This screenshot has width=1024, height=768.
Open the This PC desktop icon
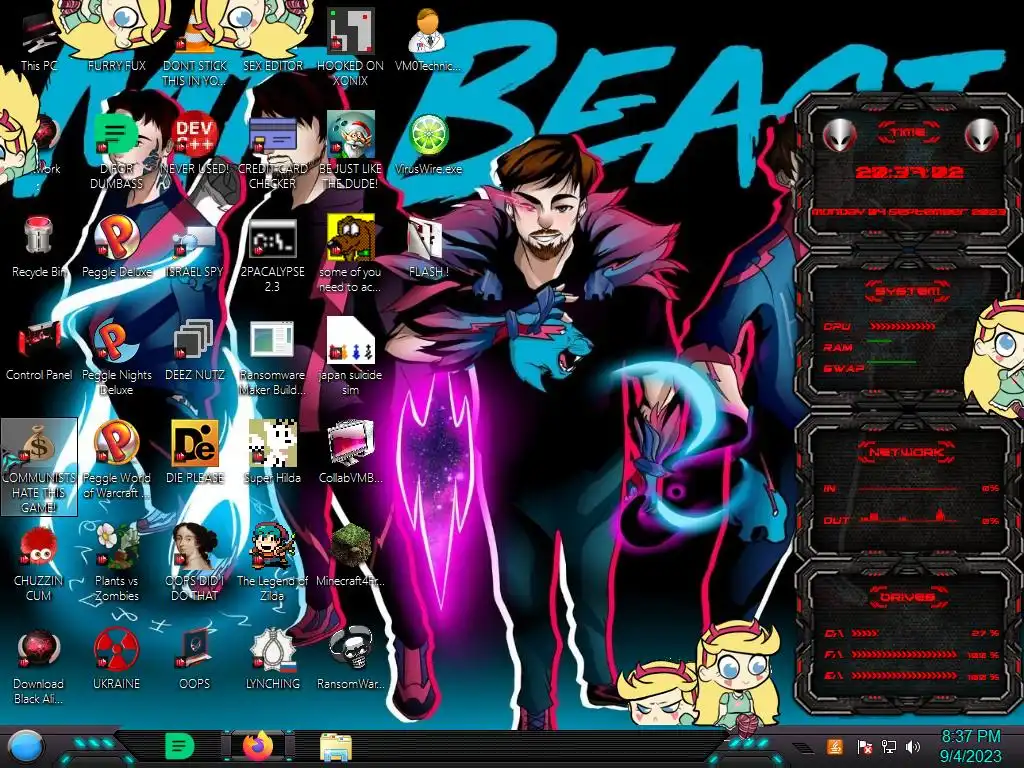pos(39,40)
